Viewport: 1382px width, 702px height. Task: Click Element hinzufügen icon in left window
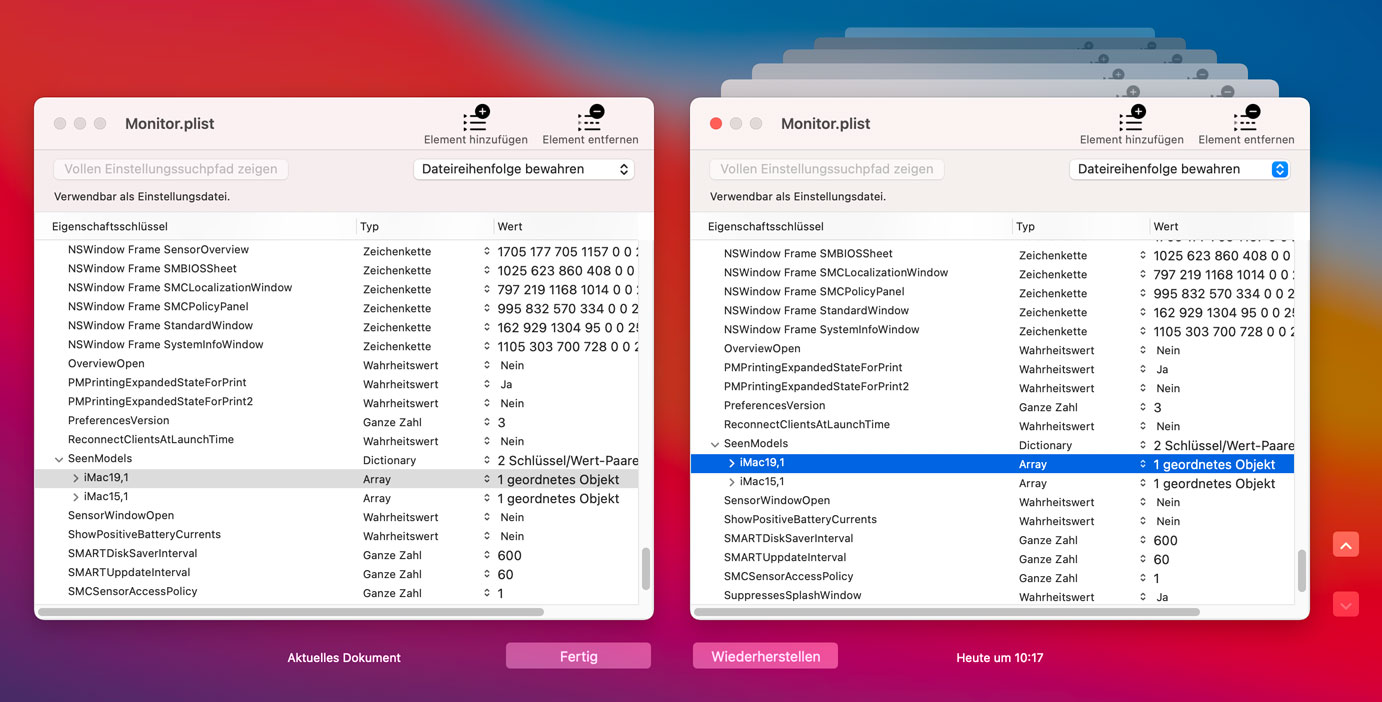point(476,118)
